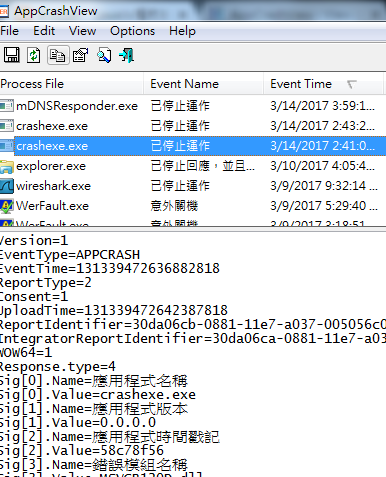Click explorer.exe's 已停止回應 event name cell
Image resolution: width=386 pixels, height=477 pixels.
203,166
